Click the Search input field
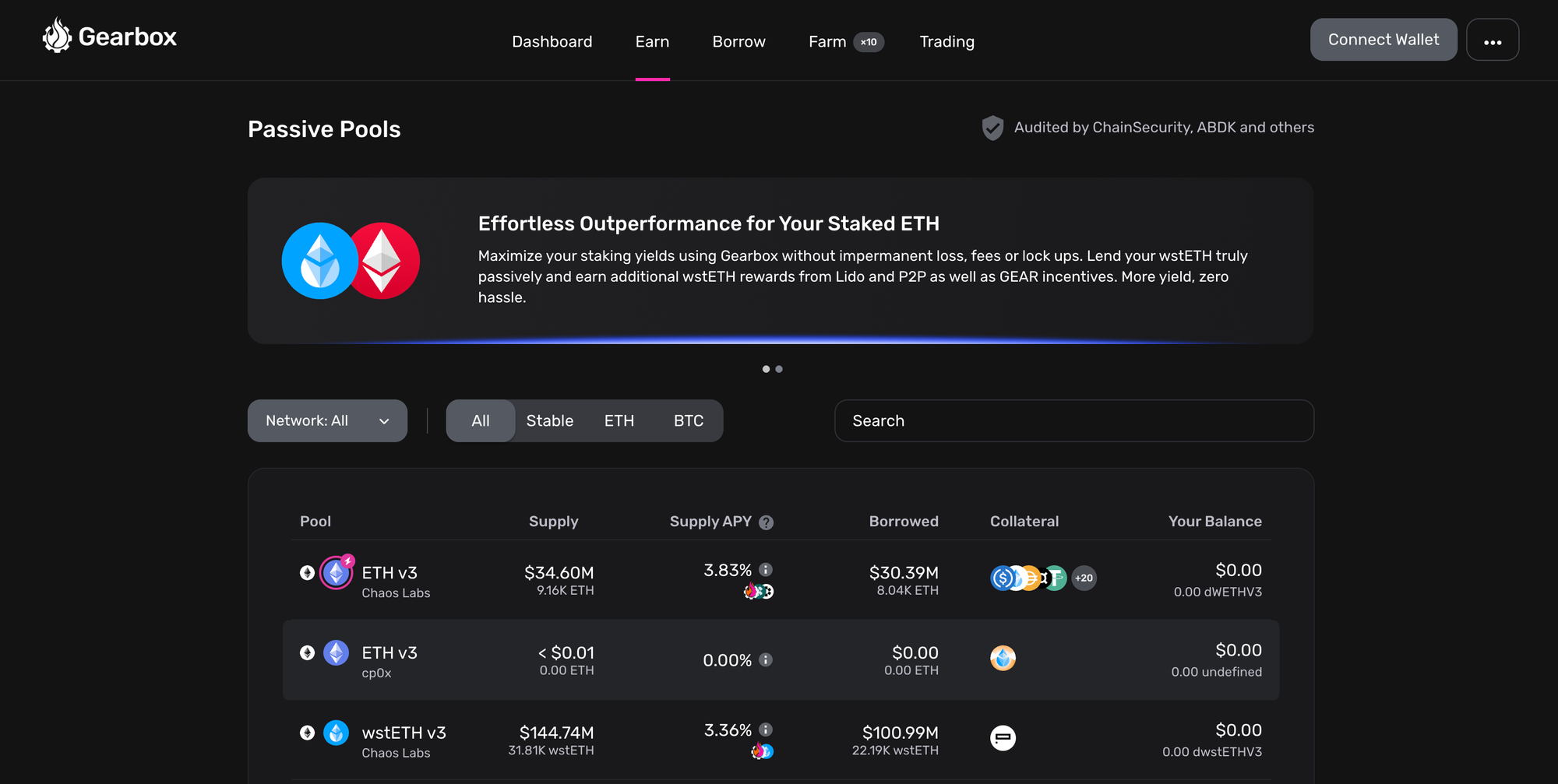Image resolution: width=1558 pixels, height=784 pixels. click(1073, 421)
